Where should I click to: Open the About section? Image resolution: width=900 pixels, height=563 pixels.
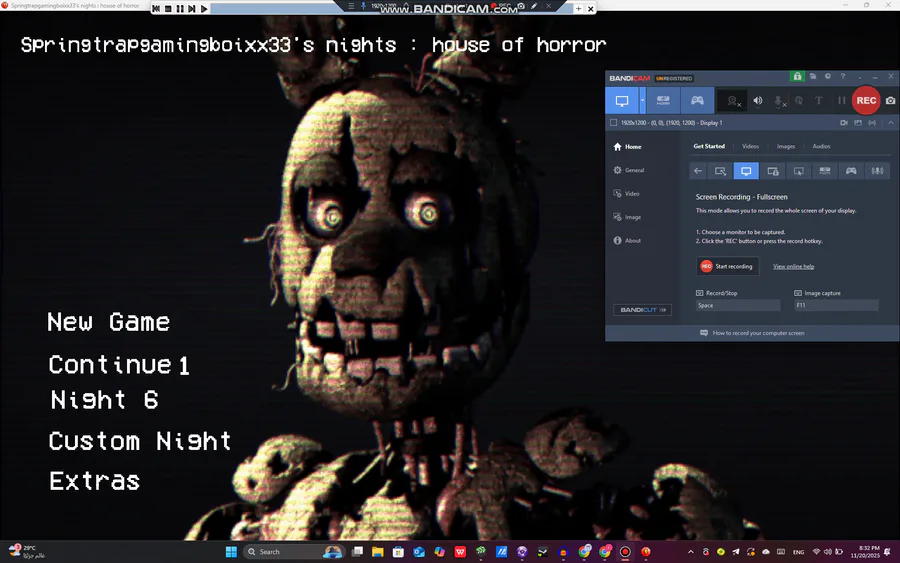[x=627, y=241]
